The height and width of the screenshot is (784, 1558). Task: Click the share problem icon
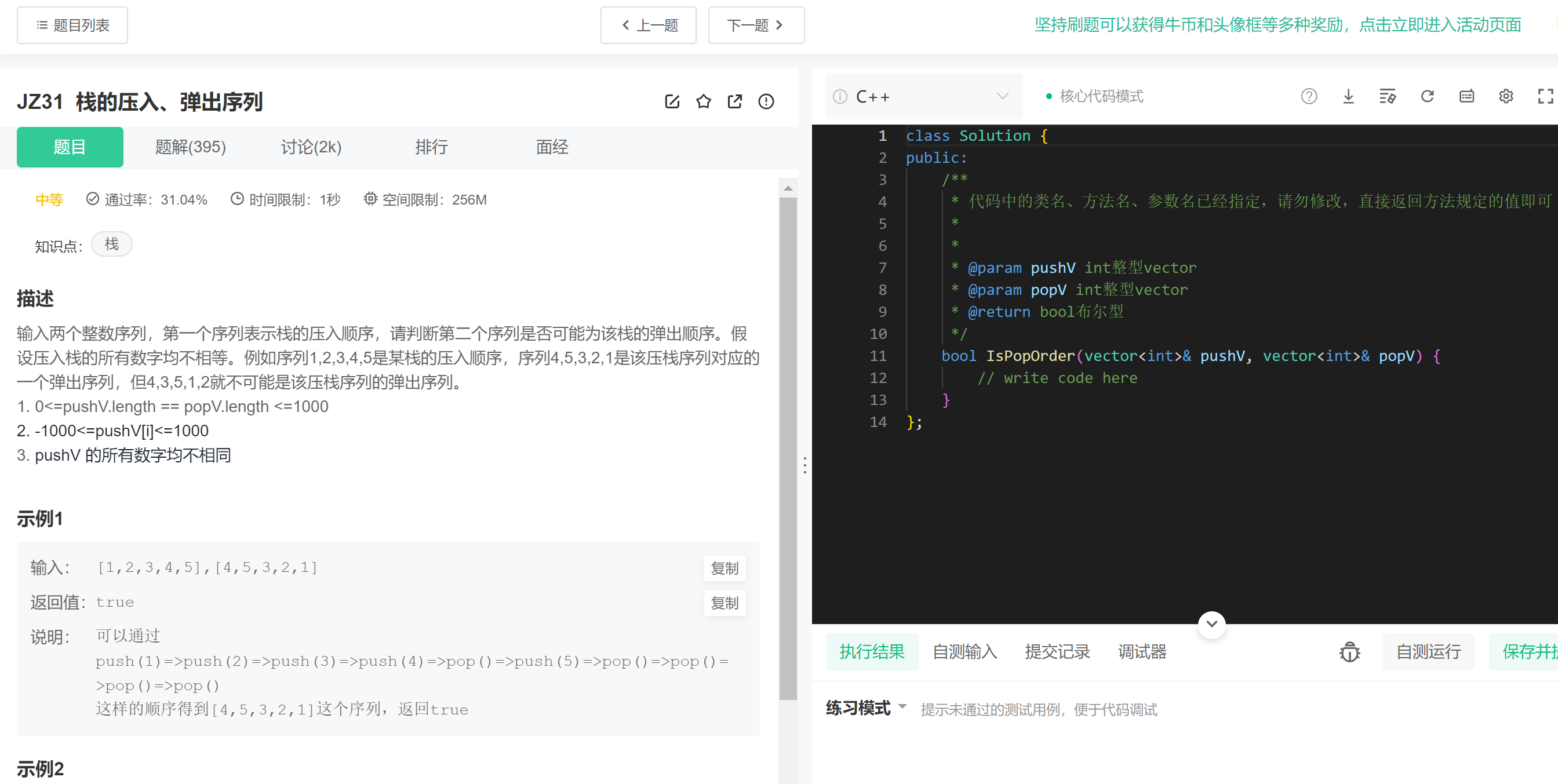click(x=735, y=101)
